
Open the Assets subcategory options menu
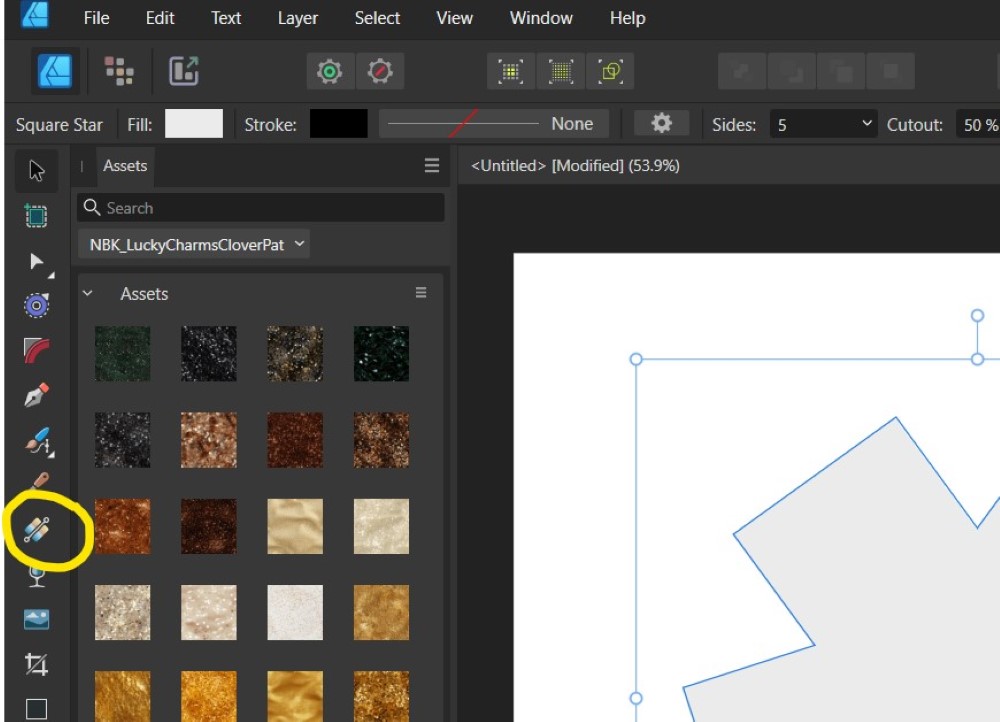(421, 293)
